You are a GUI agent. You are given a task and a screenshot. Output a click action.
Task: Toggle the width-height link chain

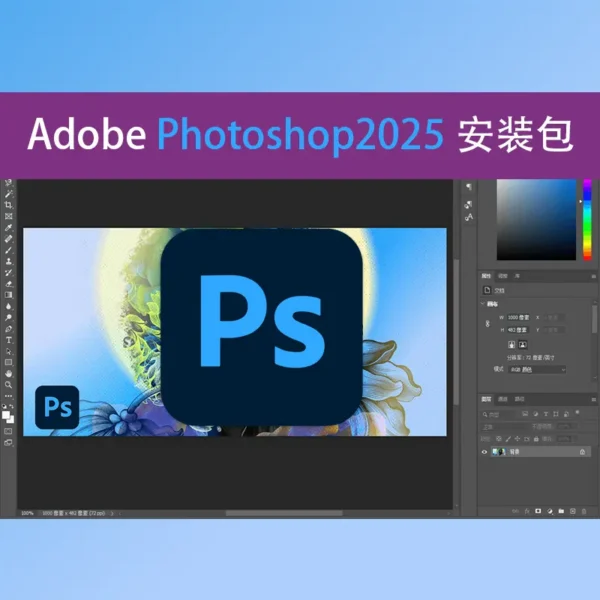point(488,324)
